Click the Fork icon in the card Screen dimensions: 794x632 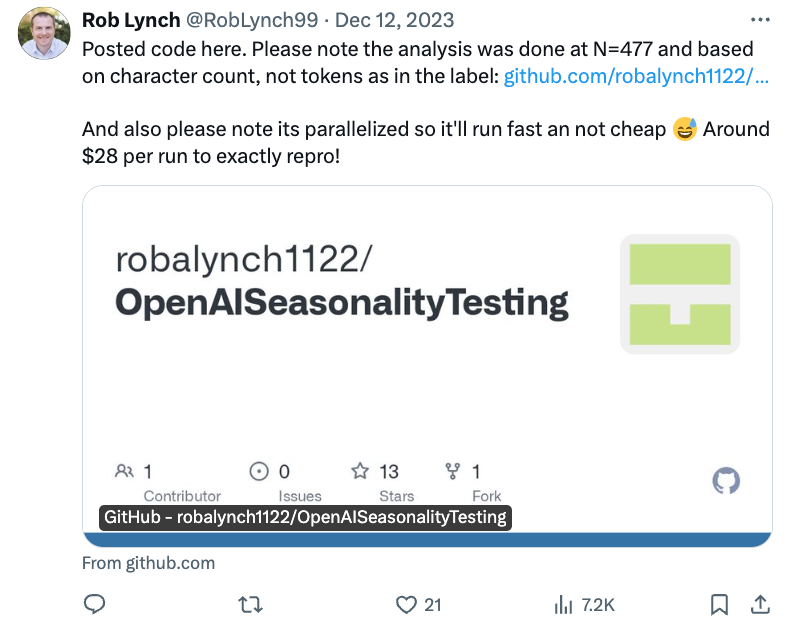coord(452,471)
